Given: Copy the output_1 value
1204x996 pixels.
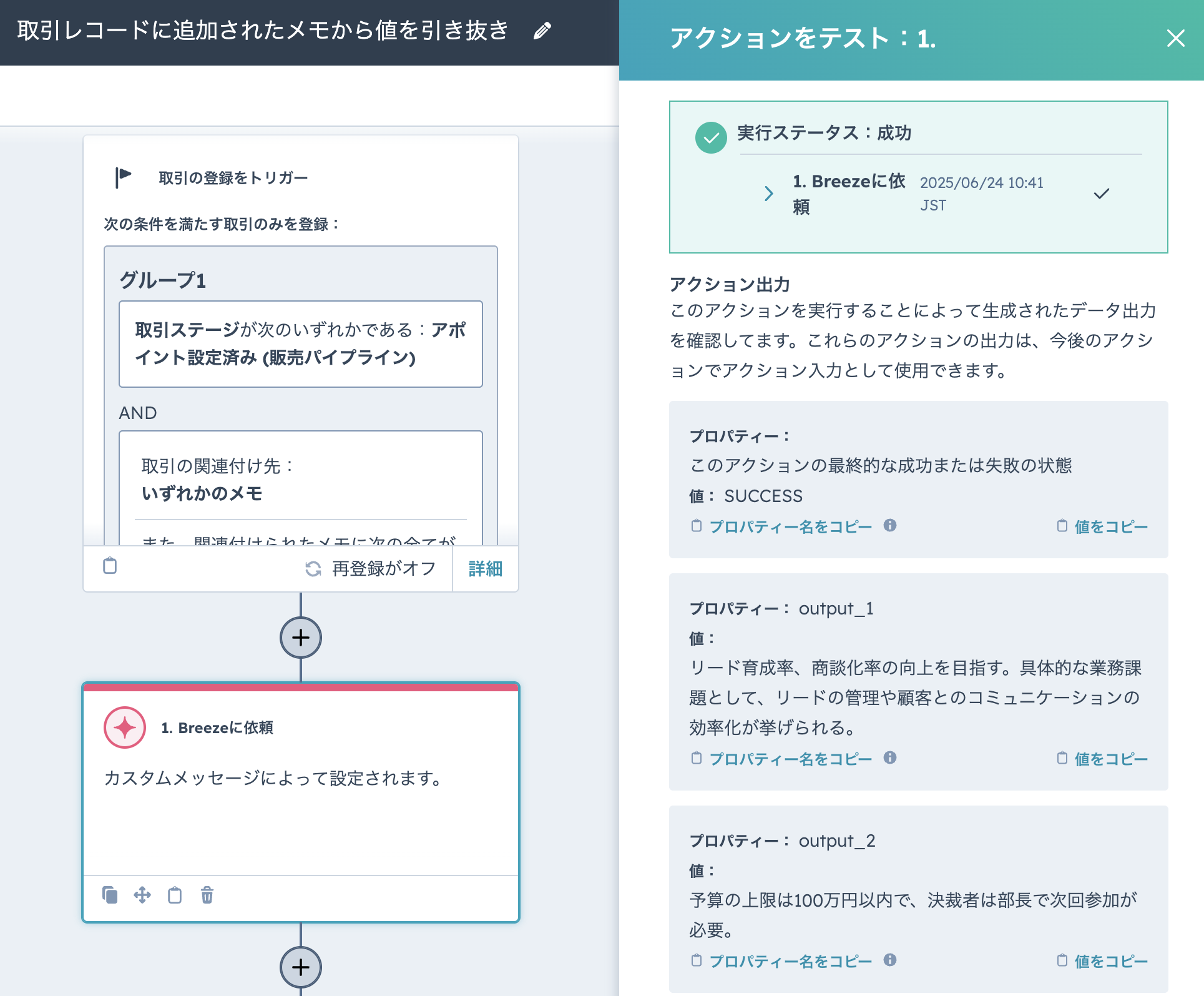Looking at the screenshot, I should (x=1111, y=759).
